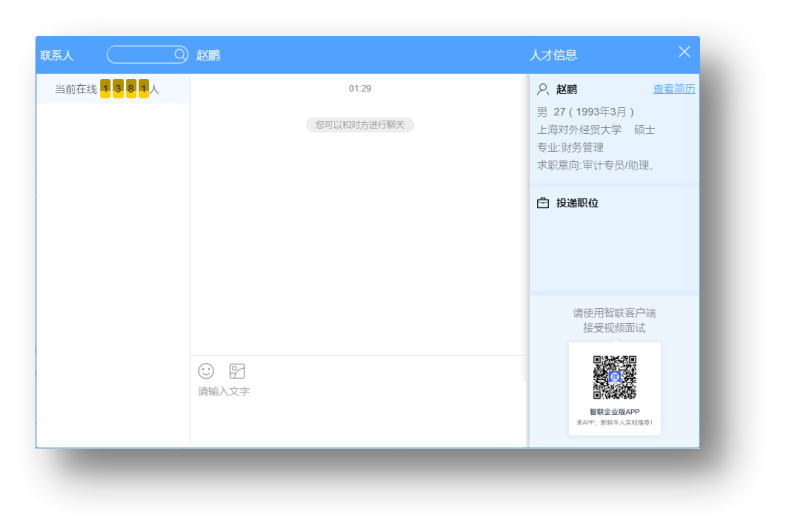The image size is (785, 532).
Task: Open the emoji picker in chat toolbar
Action: (x=206, y=371)
